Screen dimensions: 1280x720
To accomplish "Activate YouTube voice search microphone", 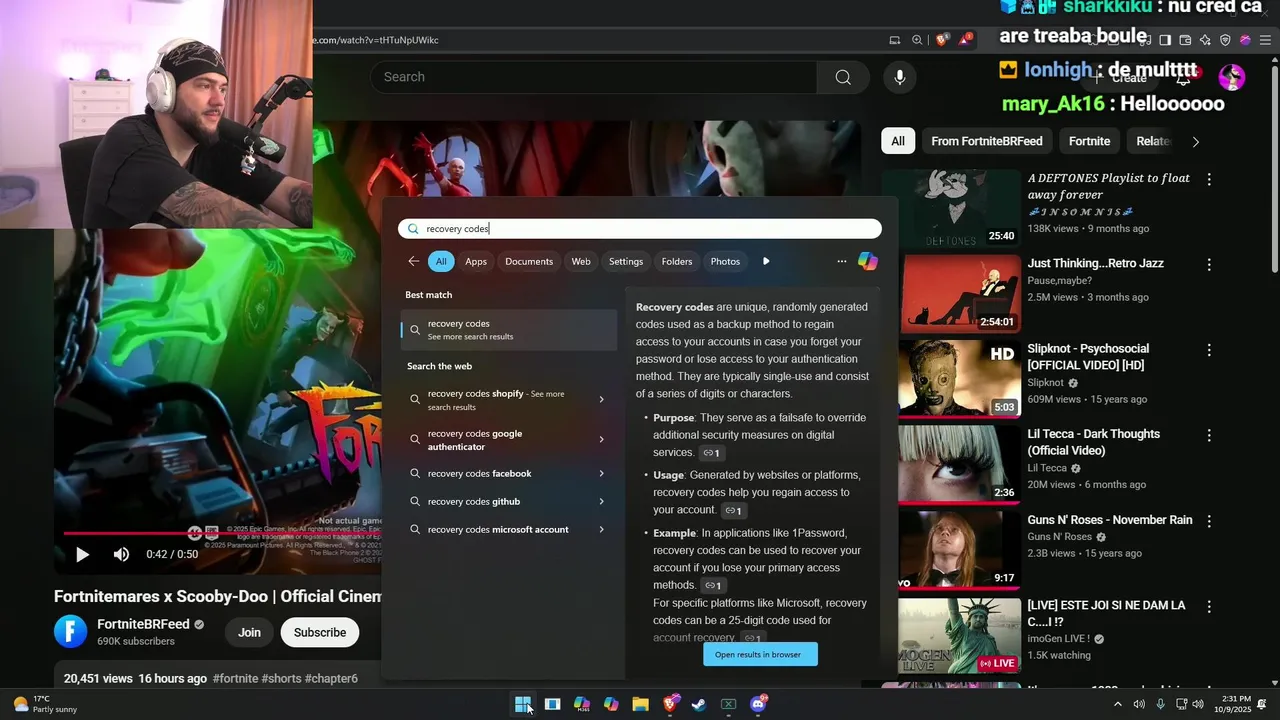I will pos(899,77).
